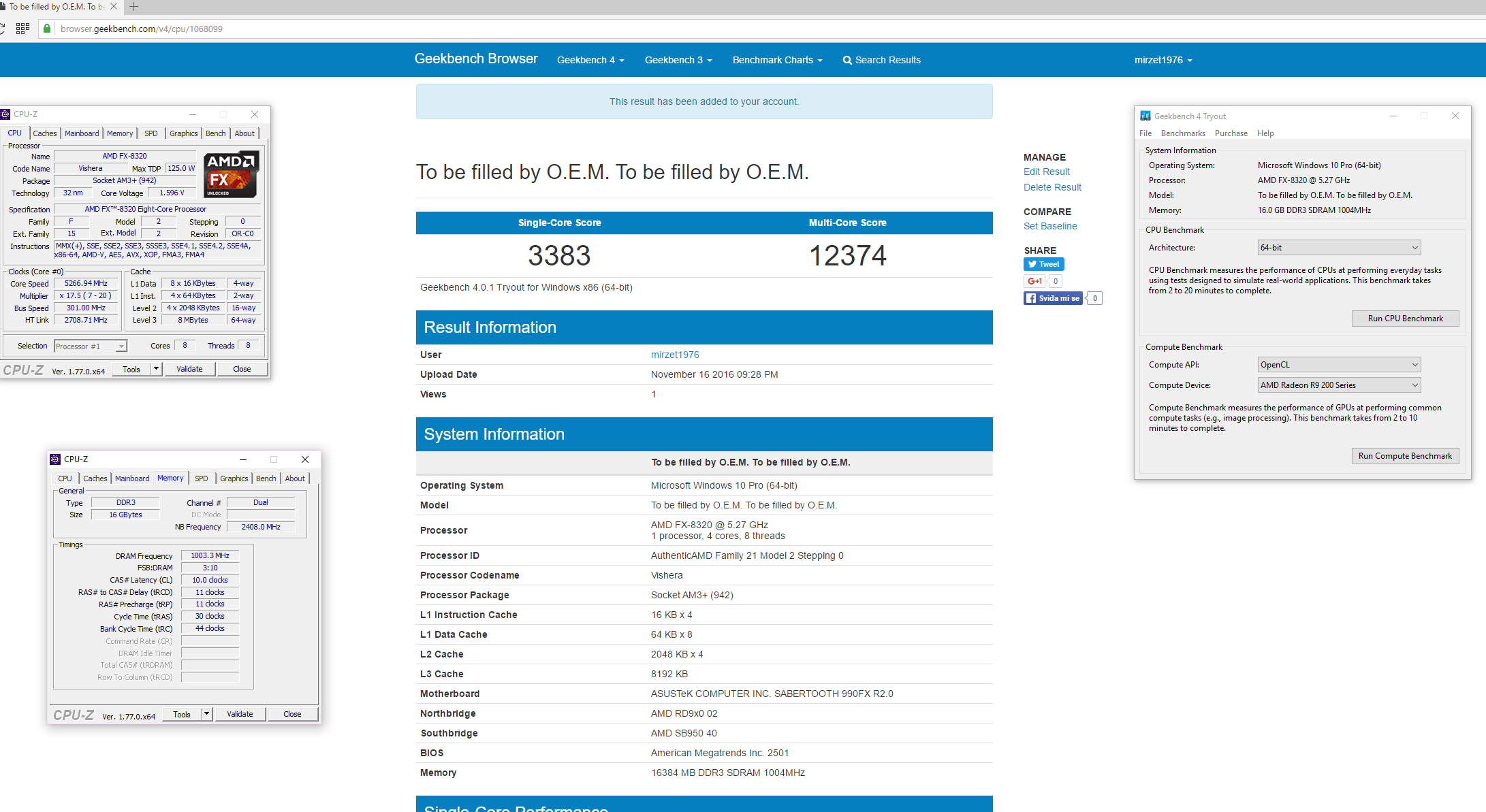Switch to Mainboard tab in upper CPU-Z
Viewport: 1486px width, 812px height.
(82, 133)
